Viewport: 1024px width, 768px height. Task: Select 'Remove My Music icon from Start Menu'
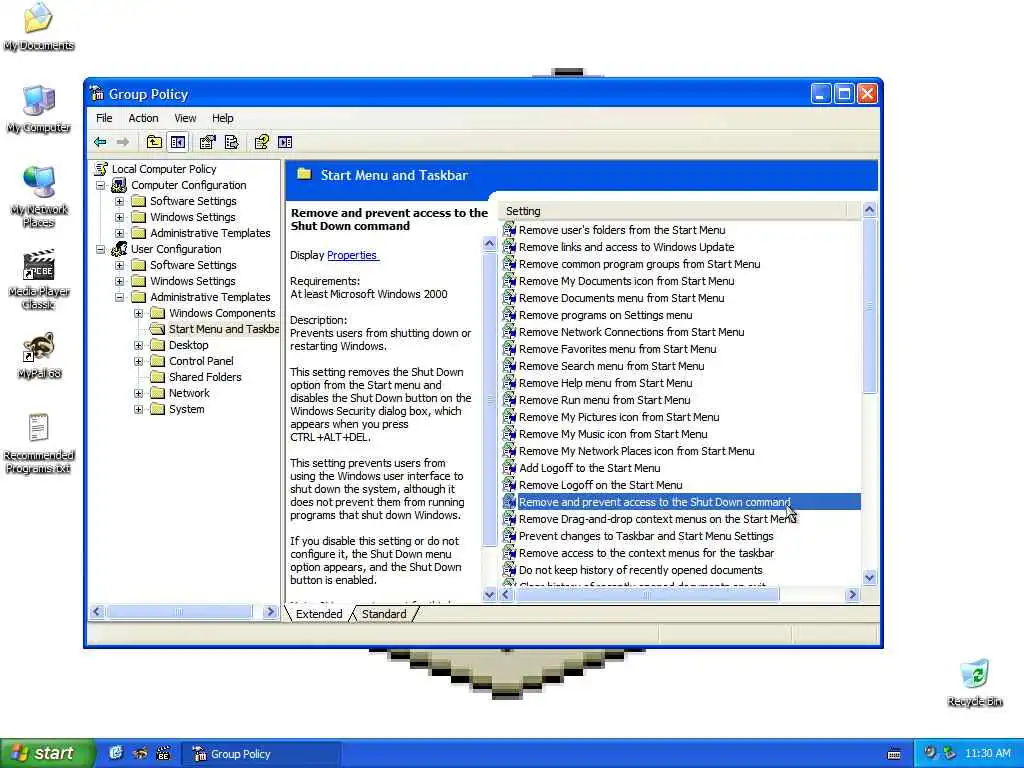[613, 434]
